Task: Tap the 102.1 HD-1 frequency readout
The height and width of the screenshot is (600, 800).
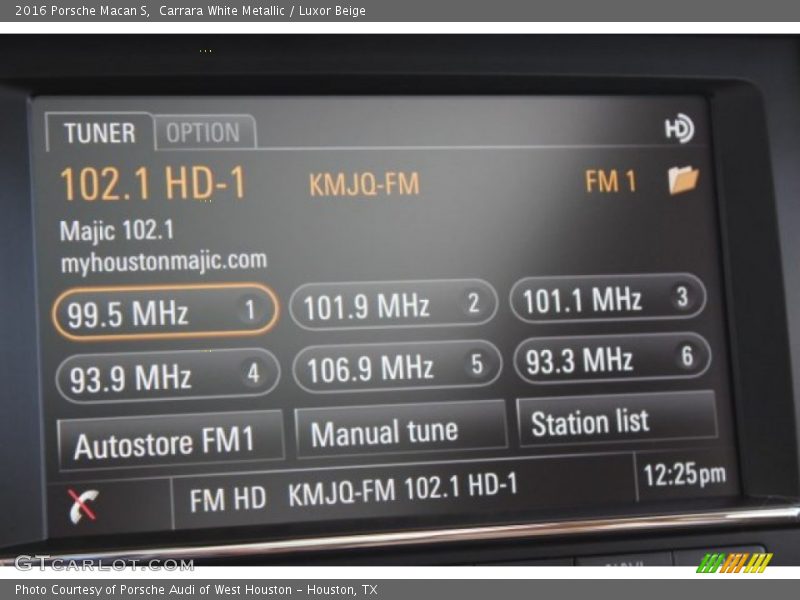Action: [153, 183]
